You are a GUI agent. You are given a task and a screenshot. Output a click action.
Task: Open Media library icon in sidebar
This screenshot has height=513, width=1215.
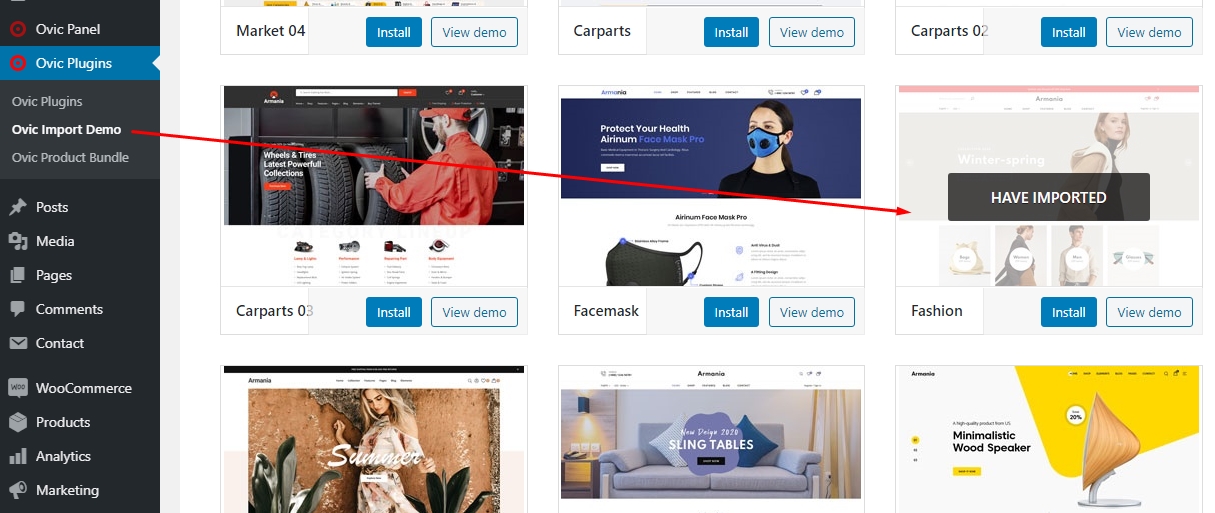18,241
